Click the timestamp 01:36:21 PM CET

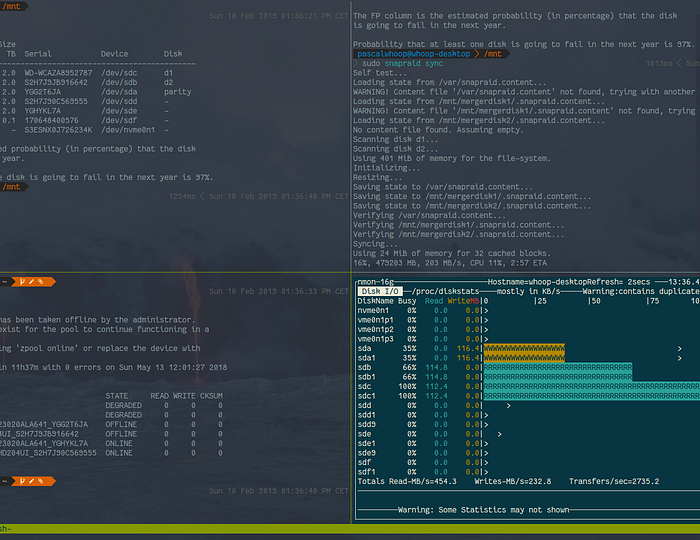point(279,16)
